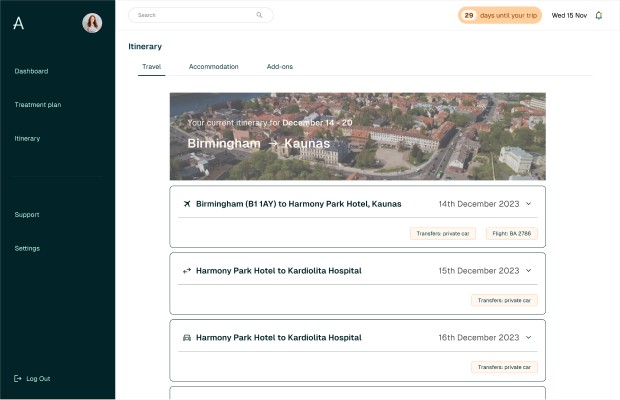Click the Flight: BA 2786 tag

pyautogui.click(x=512, y=234)
